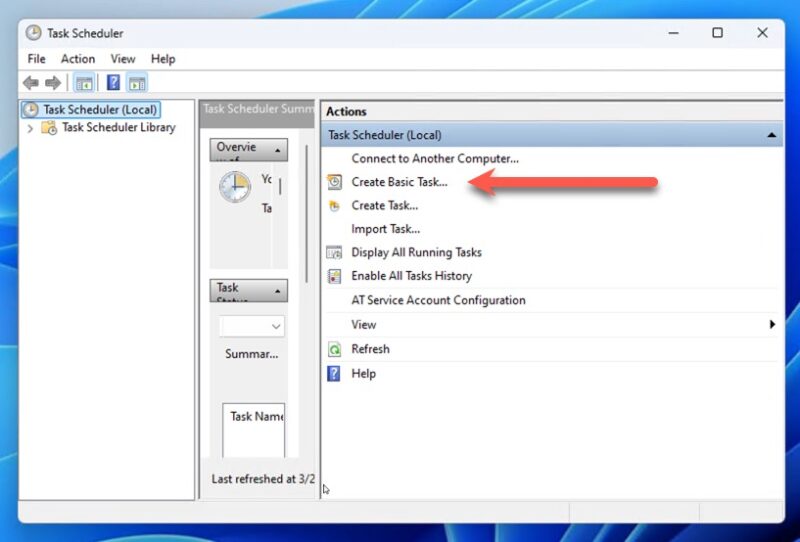The image size is (800, 542).
Task: Toggle the Show/Hide Console Tree icon
Action: tap(84, 83)
